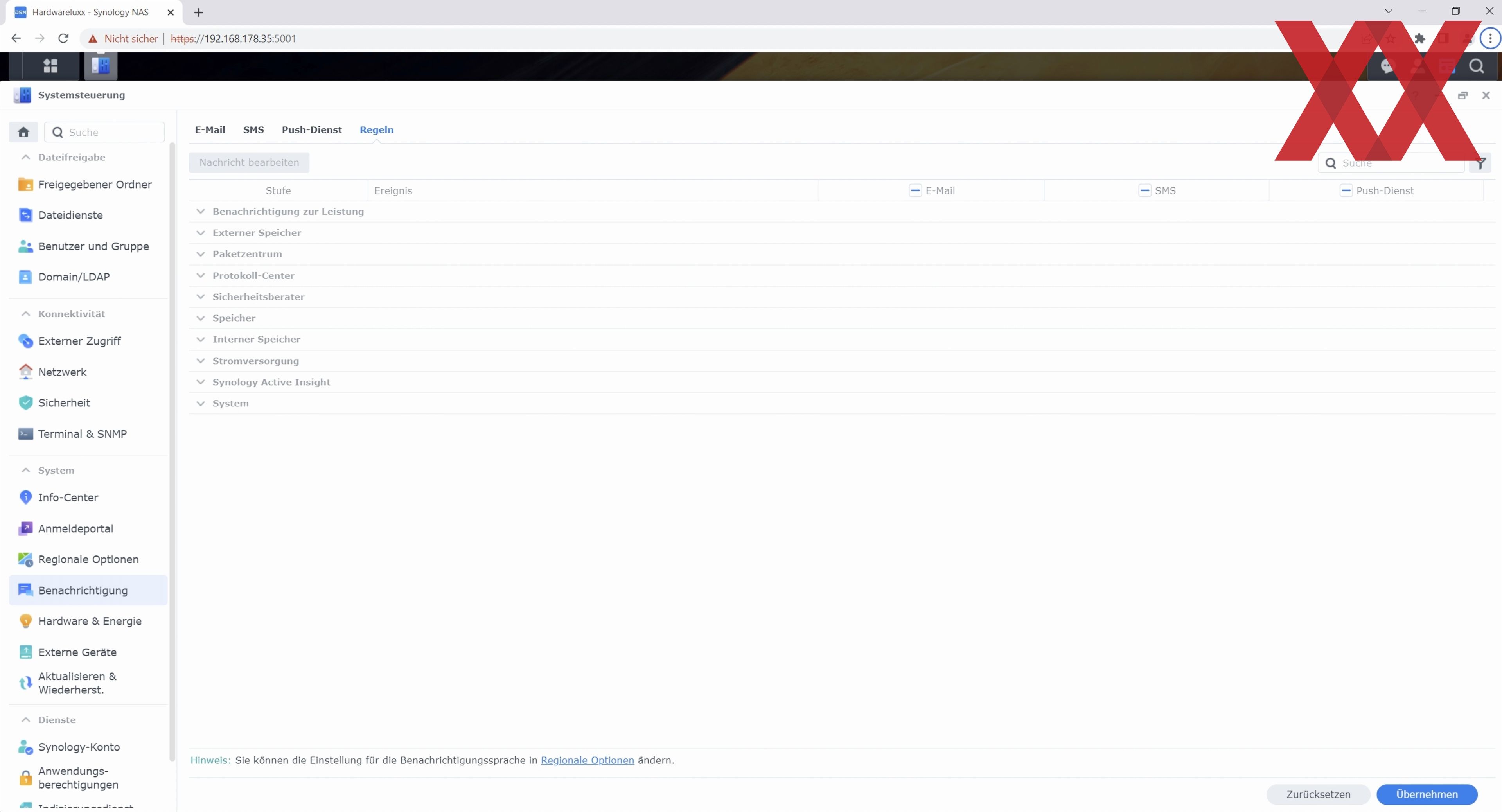The height and width of the screenshot is (812, 1502).
Task: Open a new browser tab
Action: pyautogui.click(x=198, y=12)
